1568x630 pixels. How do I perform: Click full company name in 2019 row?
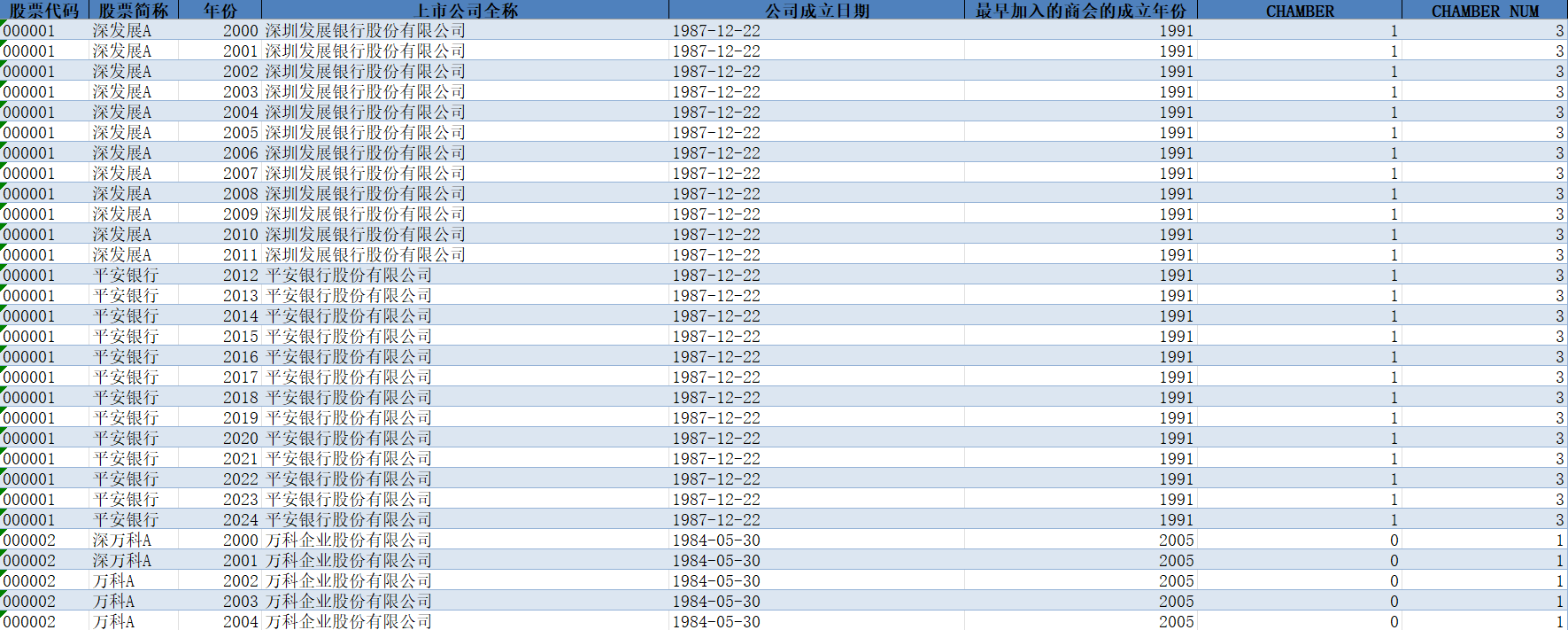coord(349,418)
